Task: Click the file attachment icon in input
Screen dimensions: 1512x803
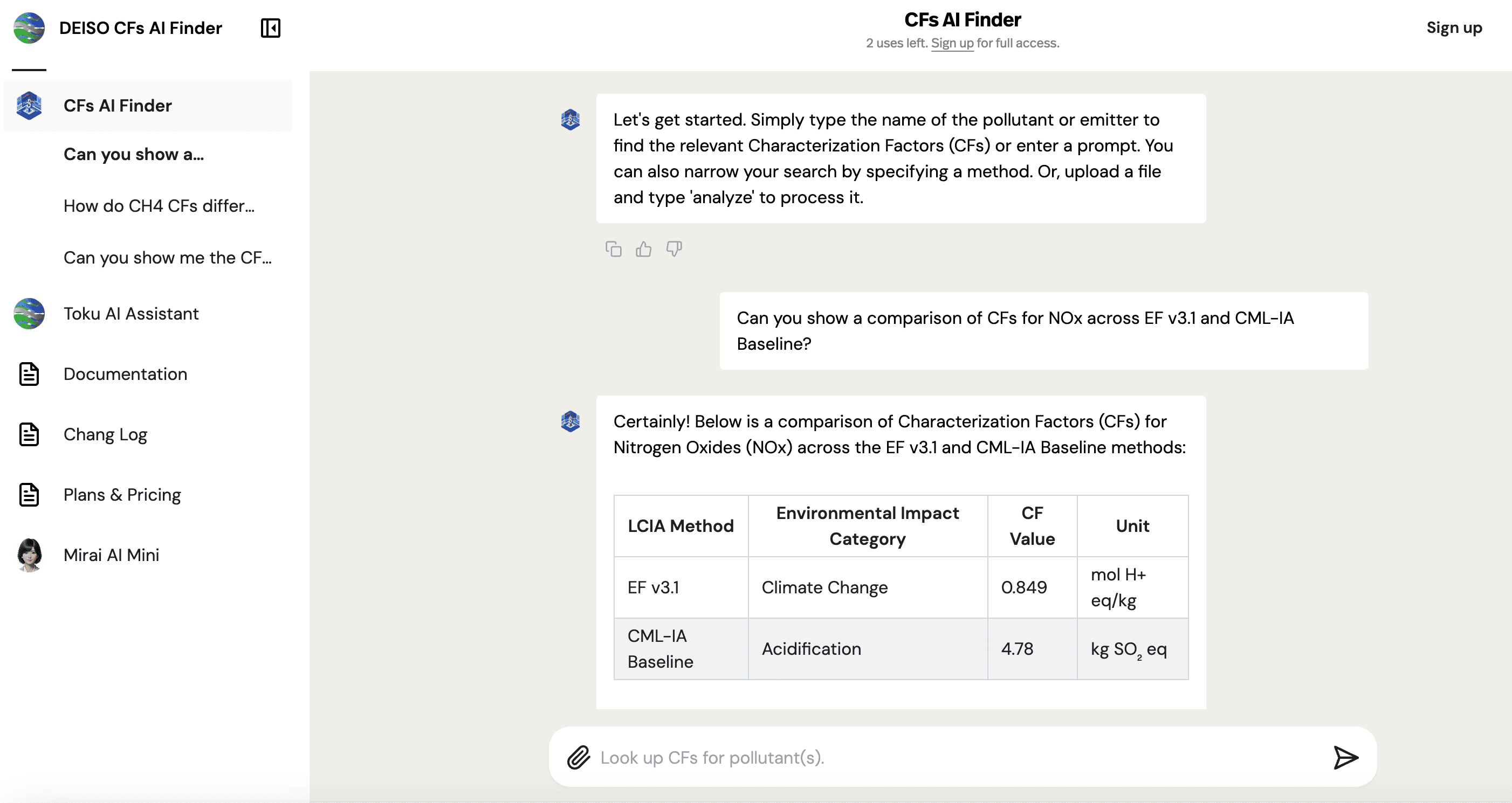Action: click(x=579, y=757)
